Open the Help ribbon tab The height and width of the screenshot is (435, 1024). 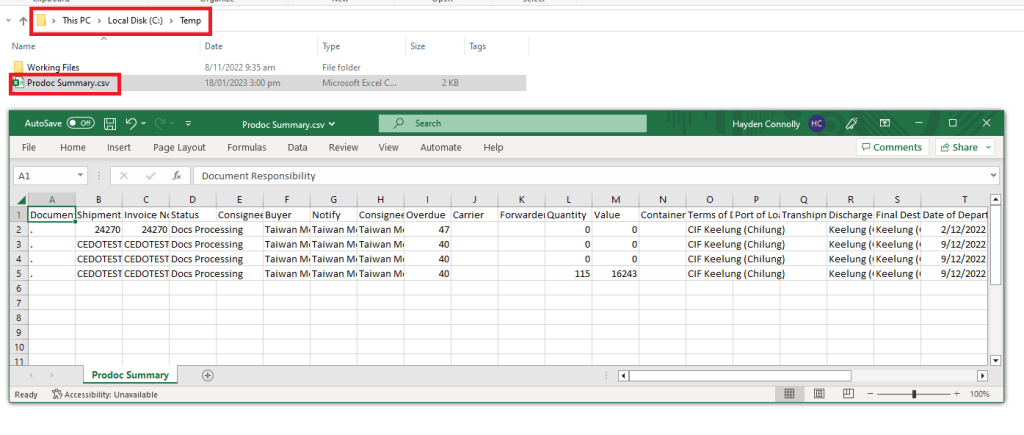click(x=493, y=148)
